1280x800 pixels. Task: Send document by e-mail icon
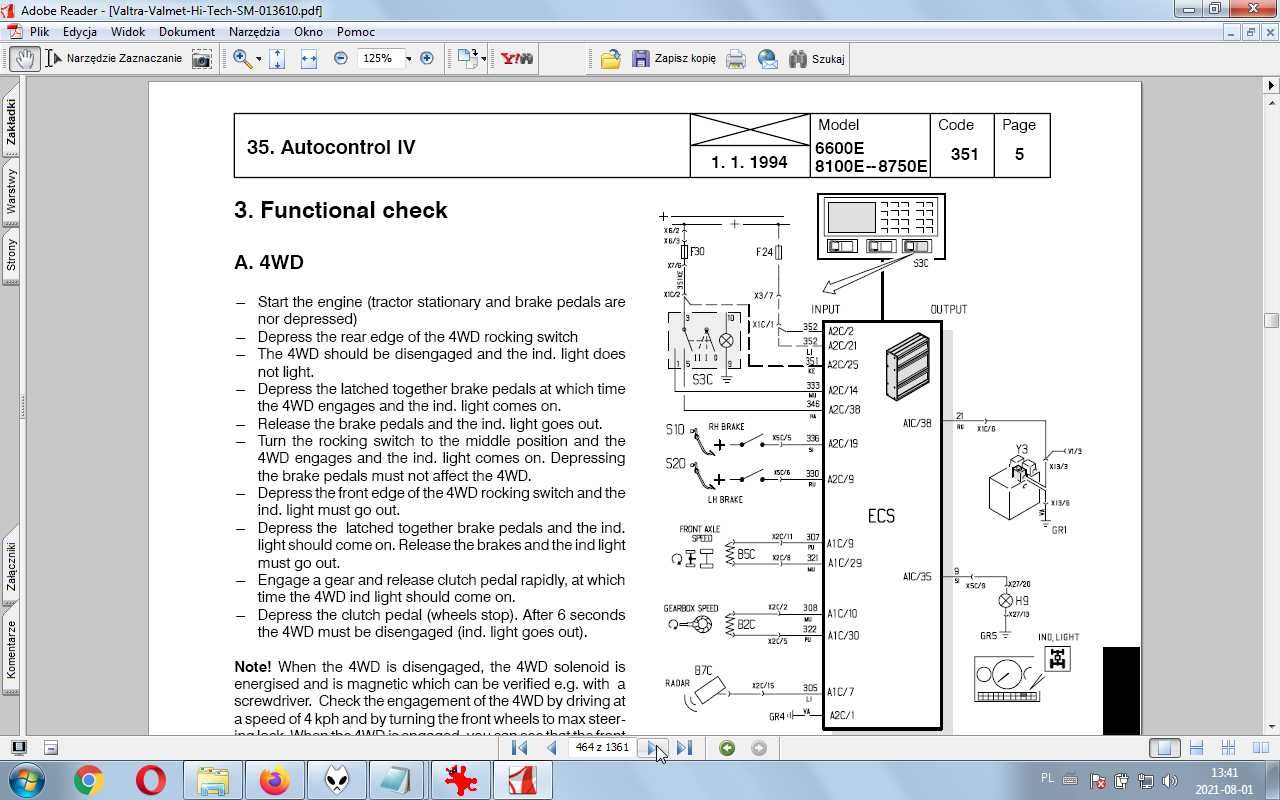pos(768,59)
